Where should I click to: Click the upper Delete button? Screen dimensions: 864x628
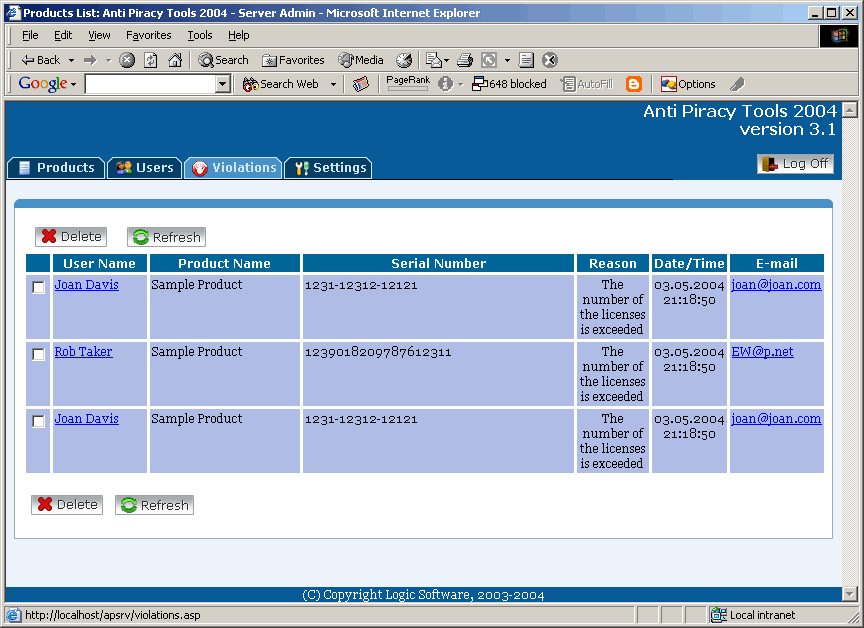click(x=71, y=237)
